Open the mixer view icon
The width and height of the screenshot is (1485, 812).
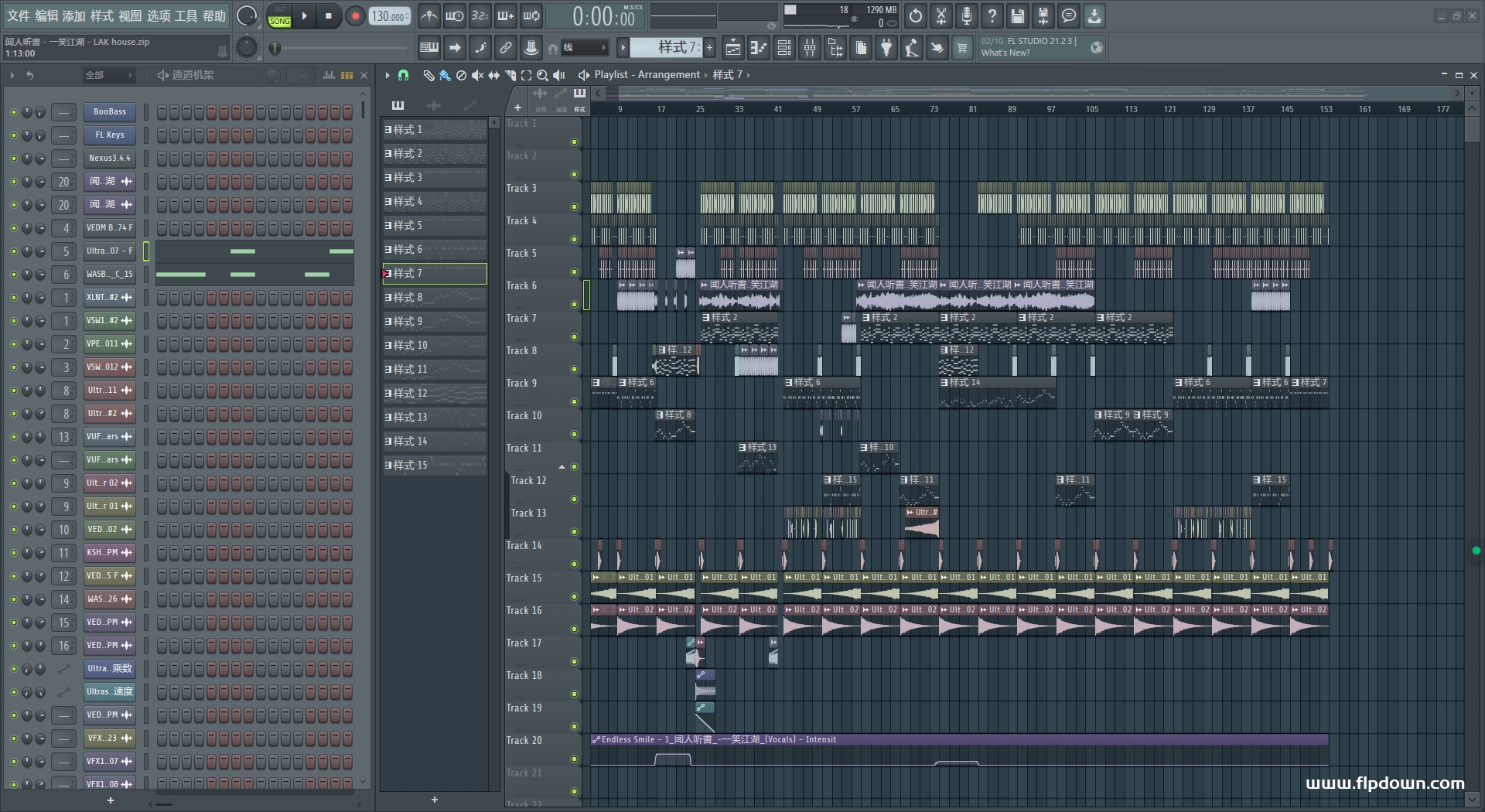tap(810, 48)
